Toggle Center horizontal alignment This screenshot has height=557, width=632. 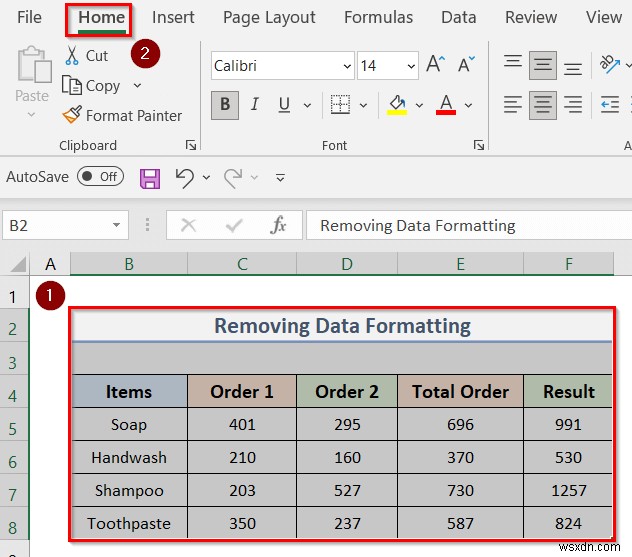[543, 105]
